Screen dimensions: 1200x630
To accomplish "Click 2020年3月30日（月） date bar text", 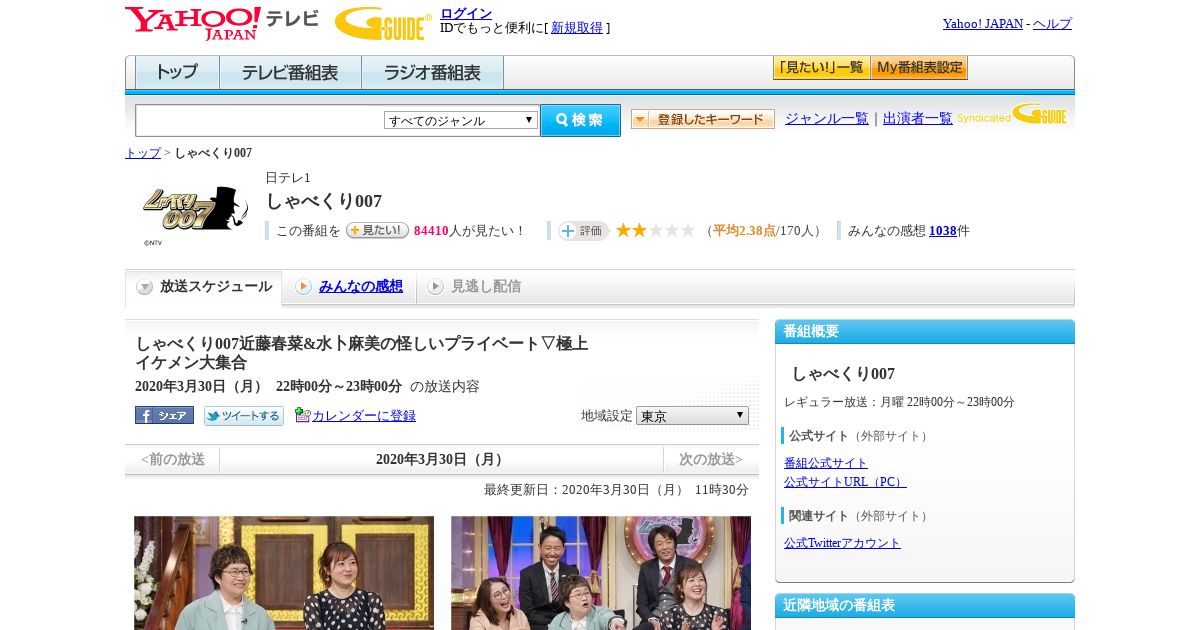I will tap(442, 460).
